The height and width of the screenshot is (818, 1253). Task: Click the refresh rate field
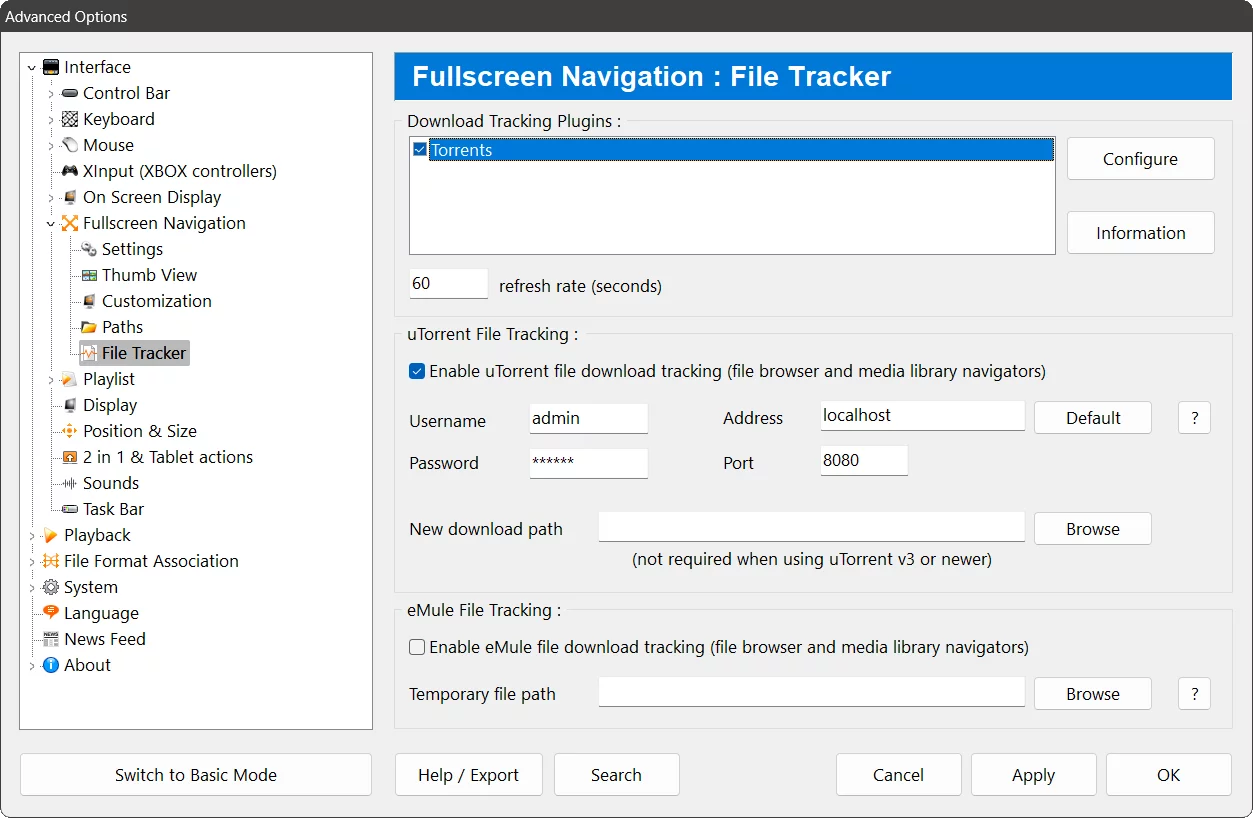click(449, 284)
